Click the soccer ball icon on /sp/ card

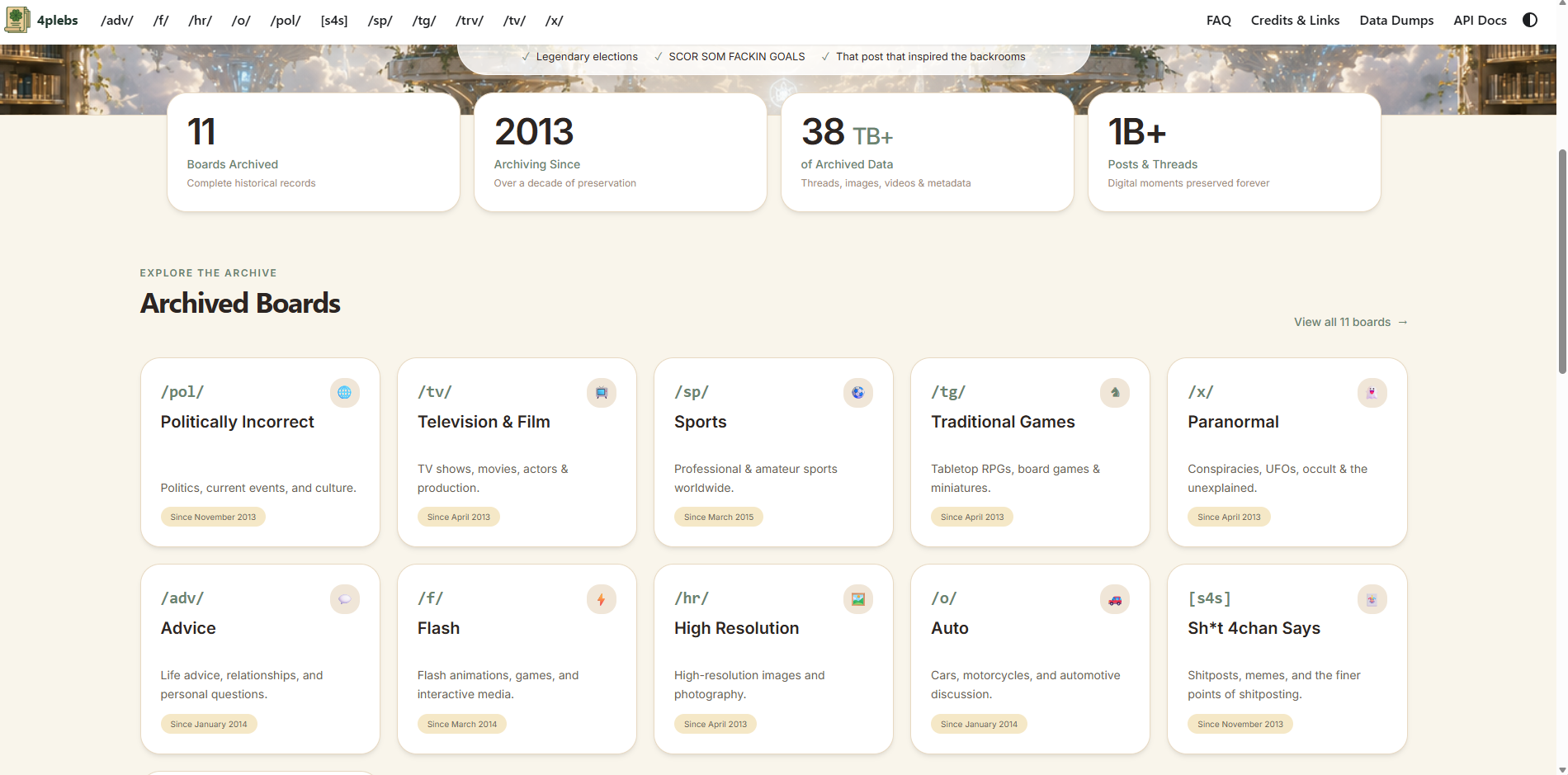pos(858,393)
